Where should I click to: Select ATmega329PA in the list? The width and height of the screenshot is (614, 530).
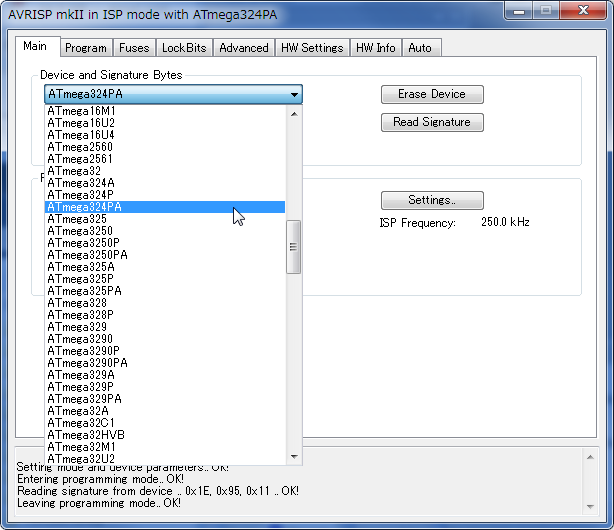coord(165,399)
